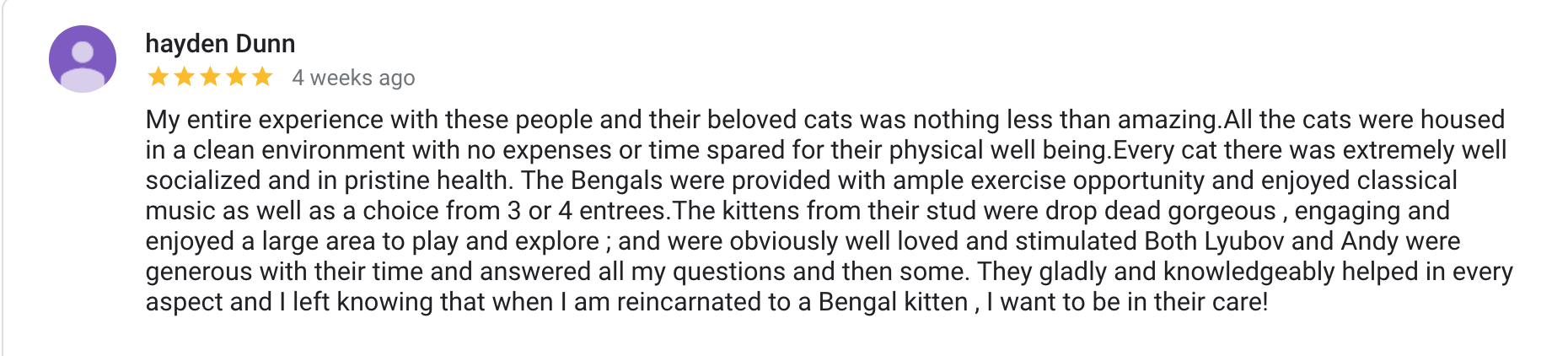Click the words "Bengal kitten" in the final line
The width and height of the screenshot is (1568, 356).
pyautogui.click(x=893, y=302)
